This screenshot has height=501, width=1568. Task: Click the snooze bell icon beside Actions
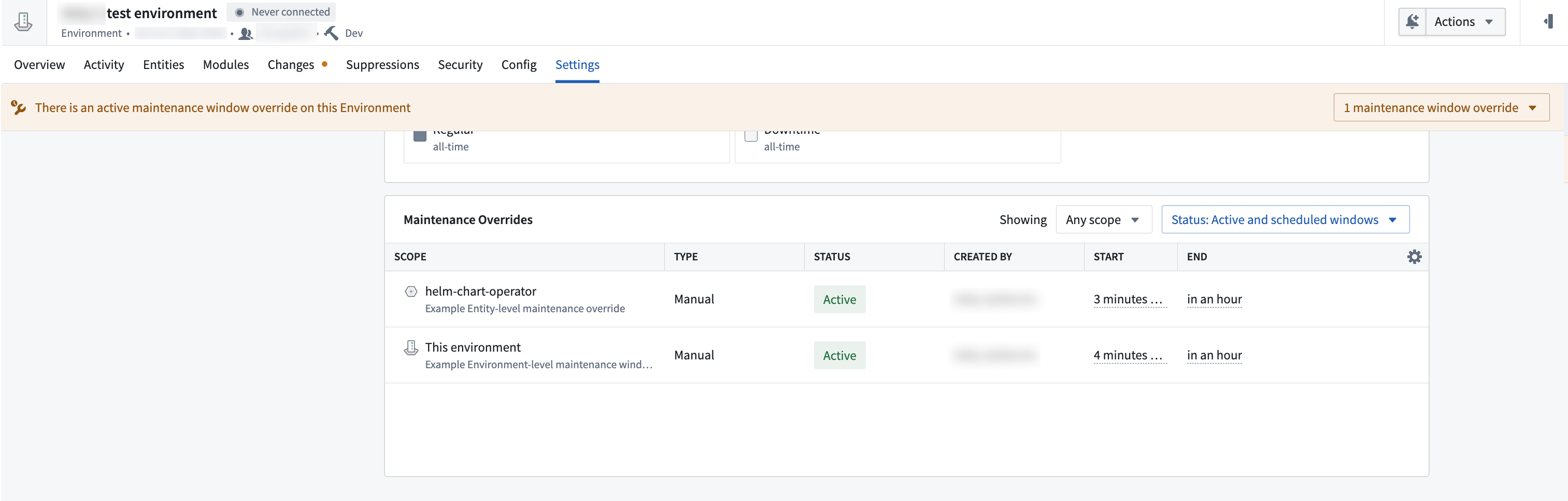coord(1412,22)
